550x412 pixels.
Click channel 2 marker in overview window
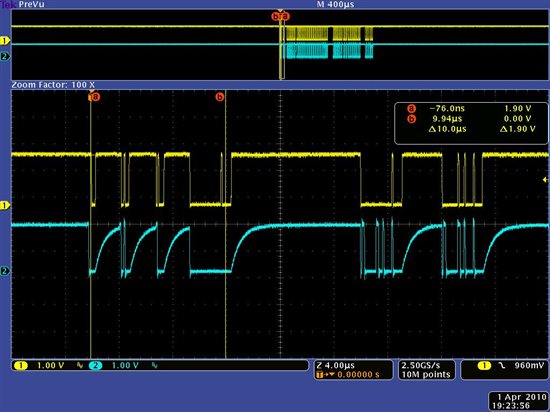5,56
